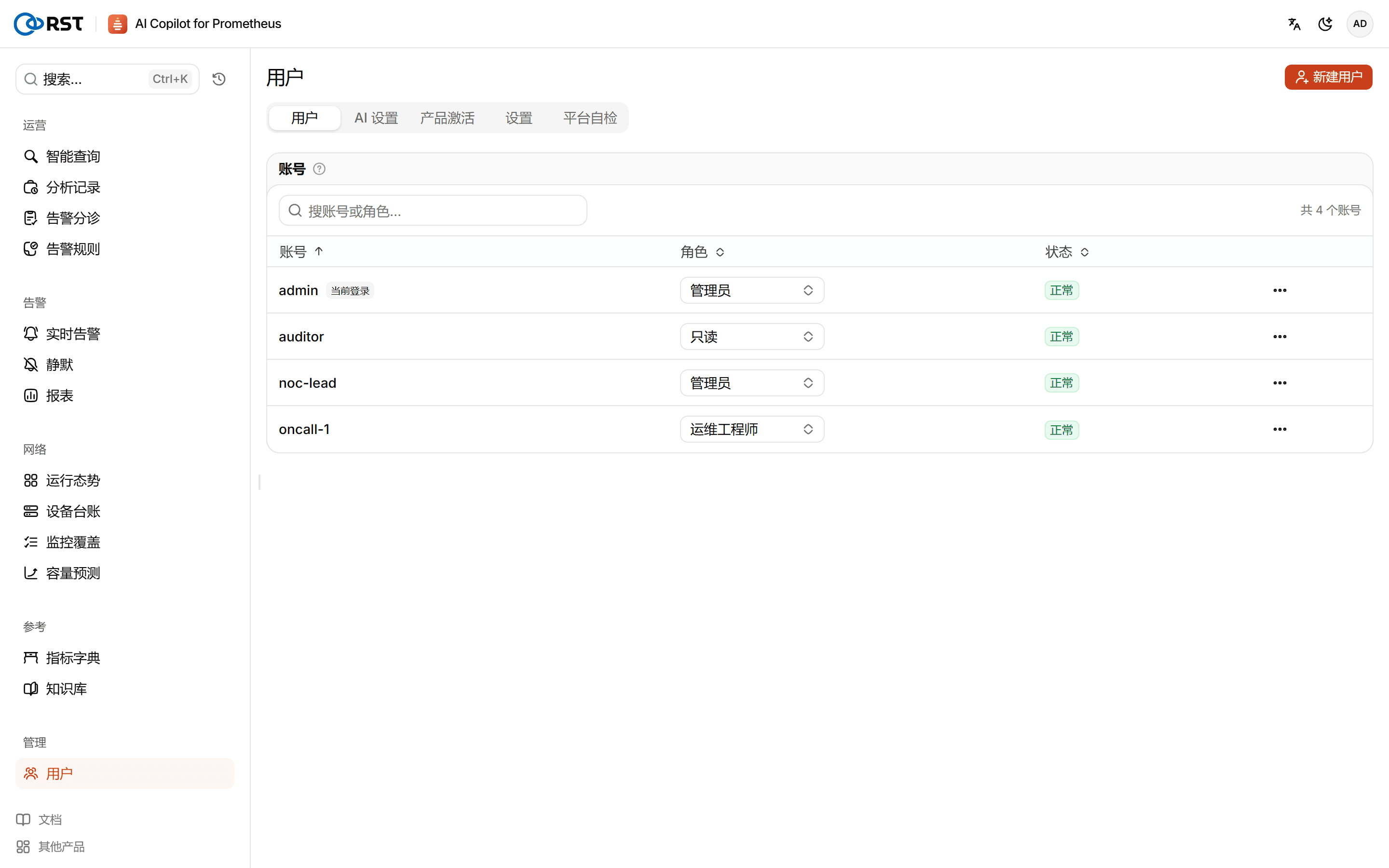Viewport: 1389px width, 868px height.
Task: Open more actions for auditor row
Action: click(1280, 337)
